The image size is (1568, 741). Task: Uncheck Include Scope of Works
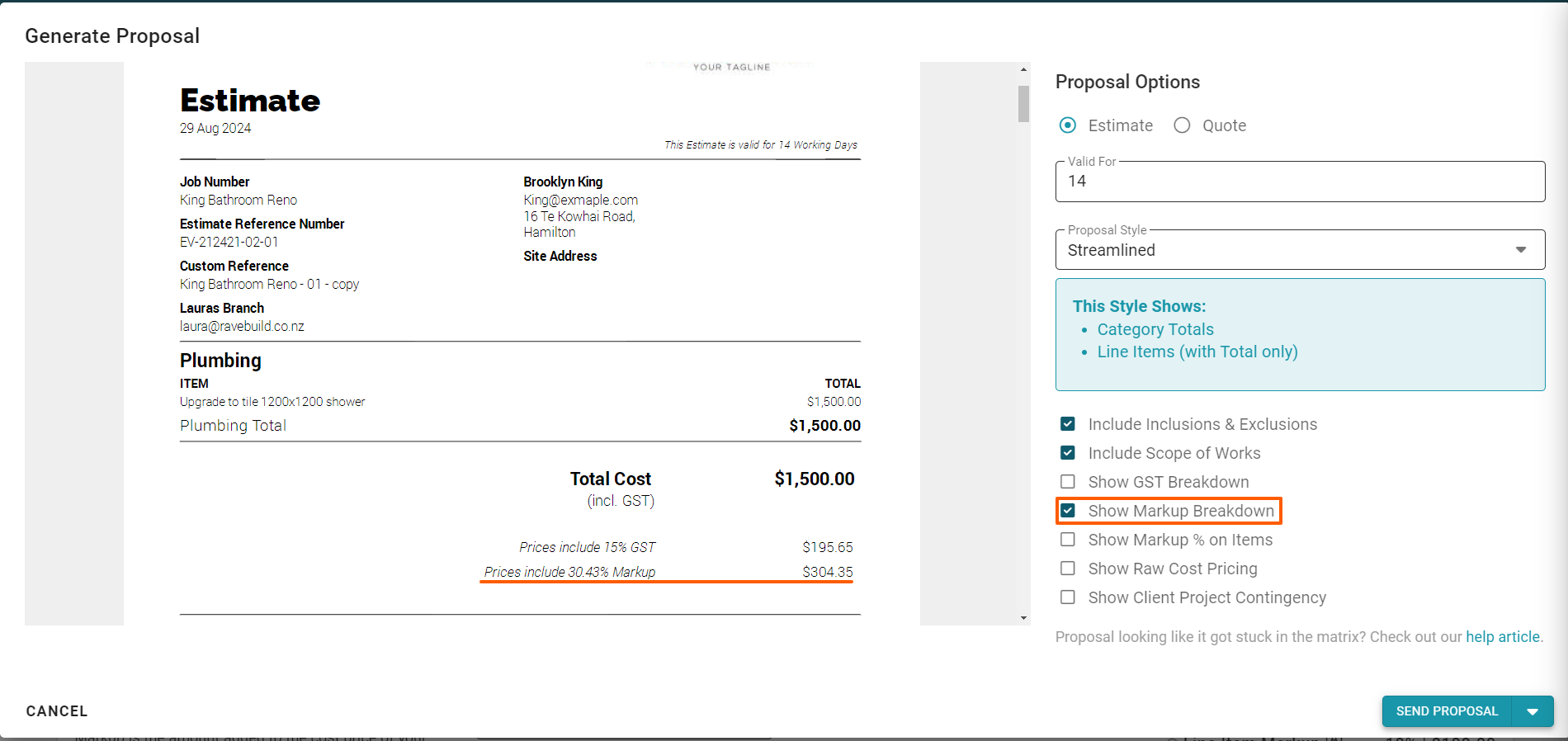point(1068,453)
